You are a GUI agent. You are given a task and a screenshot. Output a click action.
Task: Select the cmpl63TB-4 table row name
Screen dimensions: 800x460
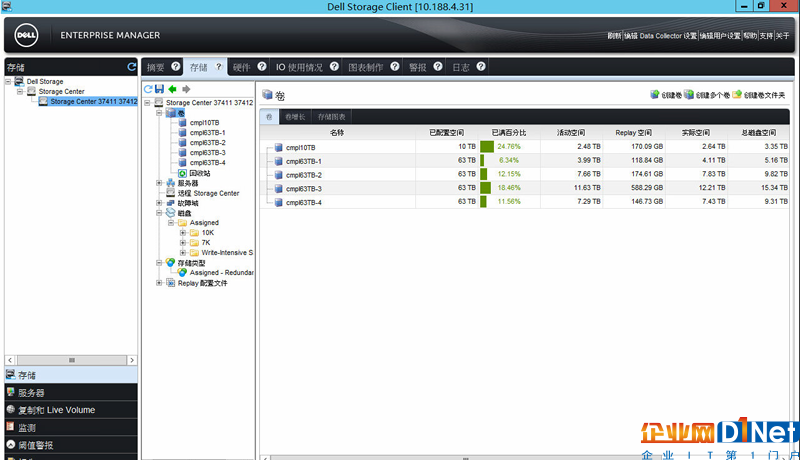point(304,202)
